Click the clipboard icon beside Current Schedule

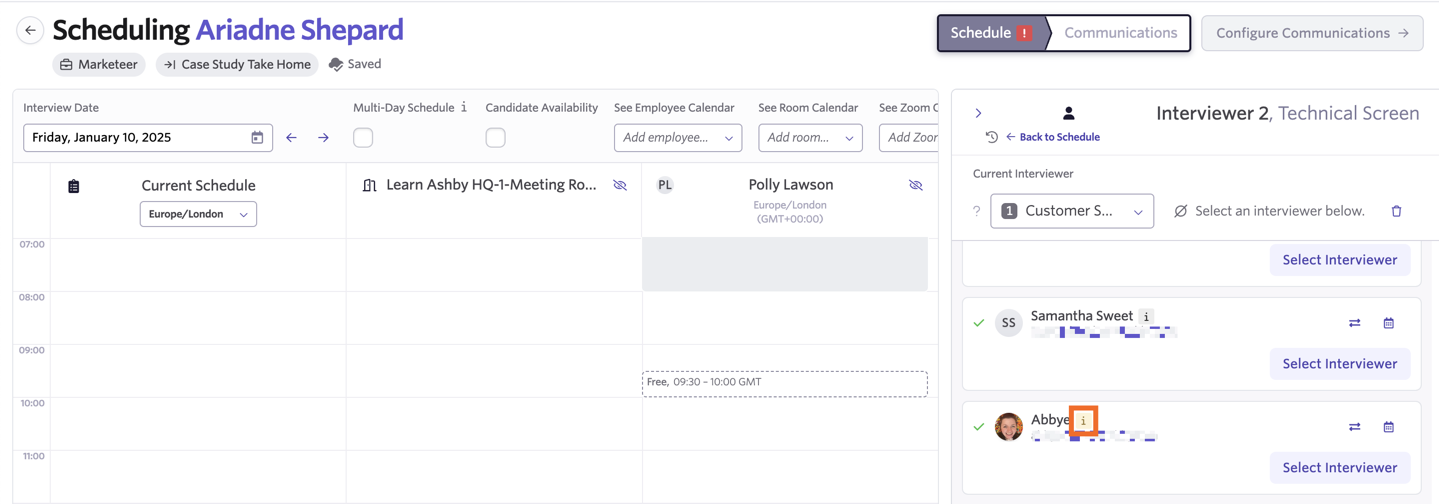[x=74, y=186]
